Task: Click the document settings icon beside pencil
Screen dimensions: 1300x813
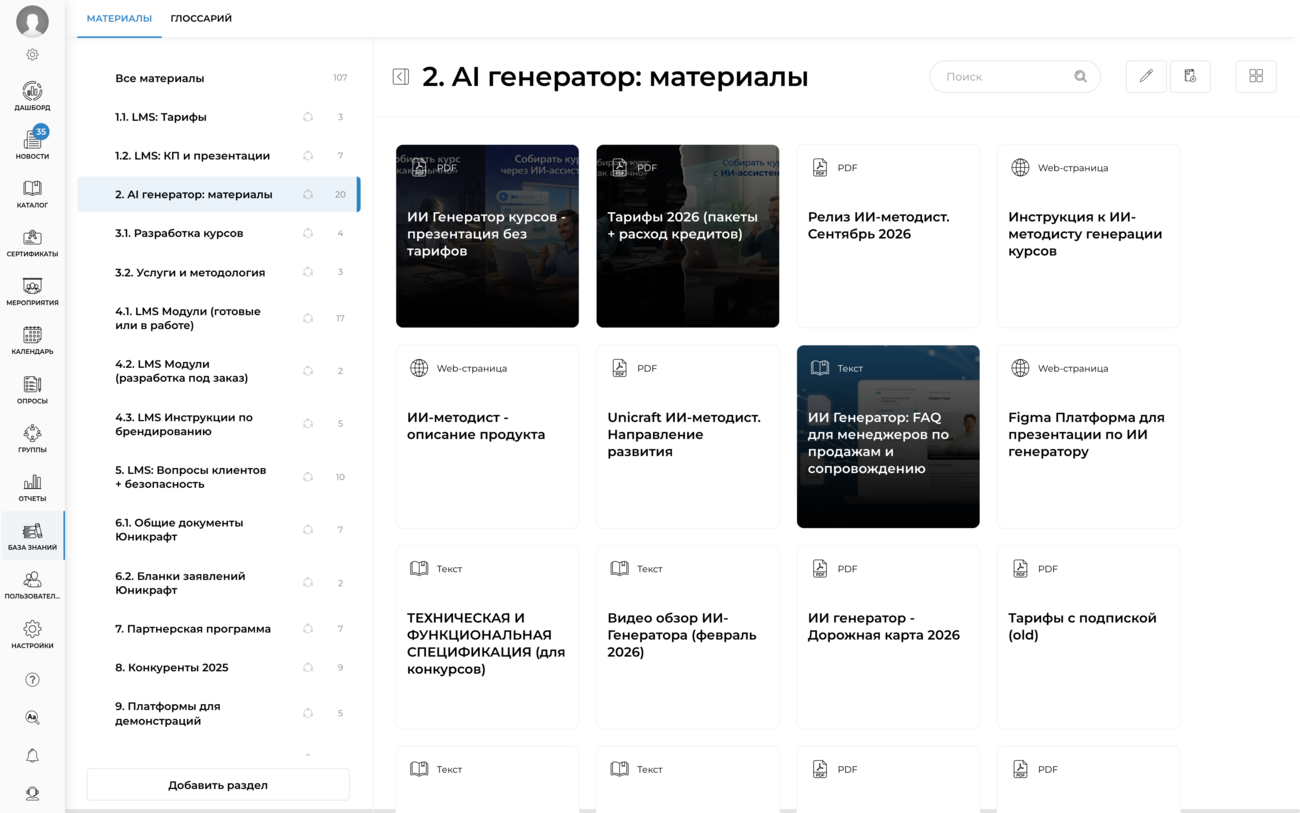Action: (1190, 76)
